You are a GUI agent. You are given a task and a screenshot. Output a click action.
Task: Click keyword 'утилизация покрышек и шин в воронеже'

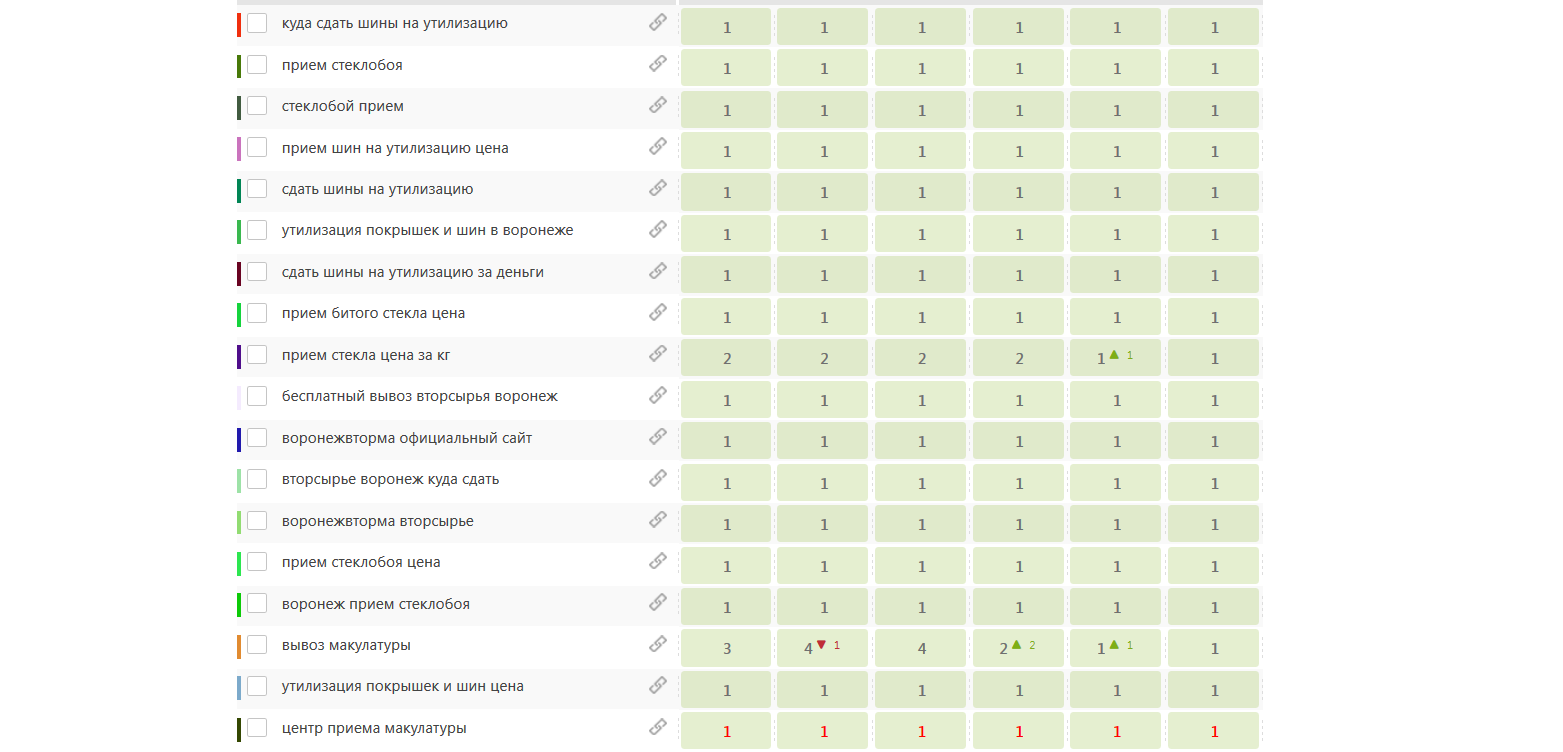(427, 231)
